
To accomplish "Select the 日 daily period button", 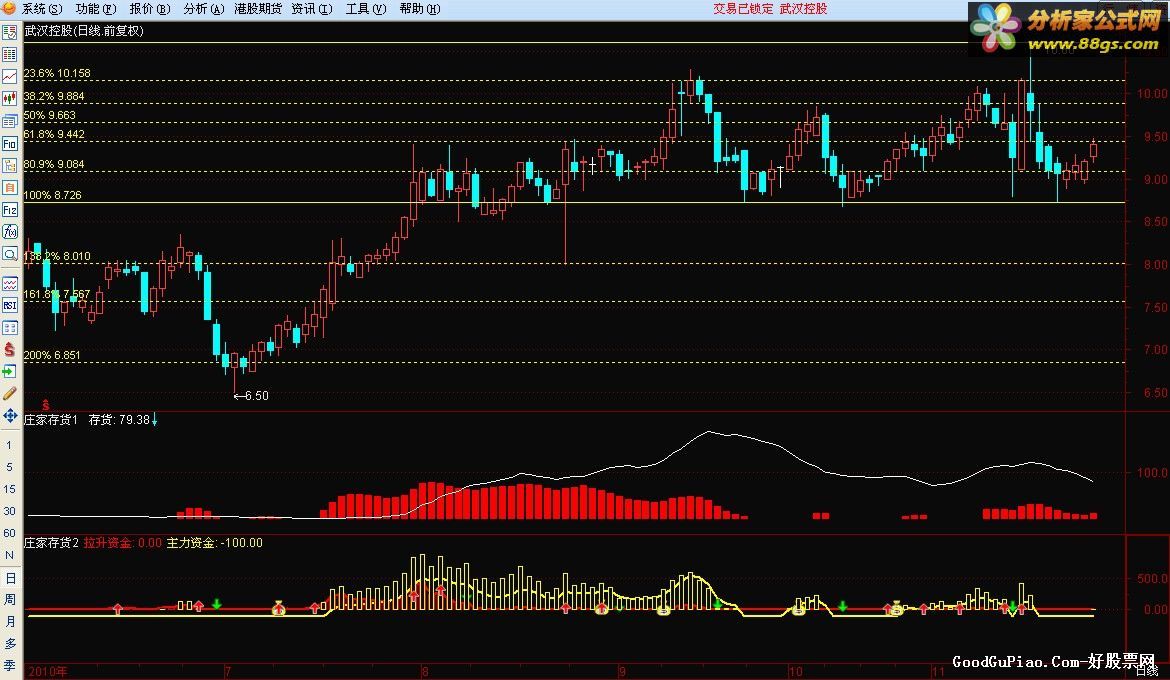I will pos(10,578).
